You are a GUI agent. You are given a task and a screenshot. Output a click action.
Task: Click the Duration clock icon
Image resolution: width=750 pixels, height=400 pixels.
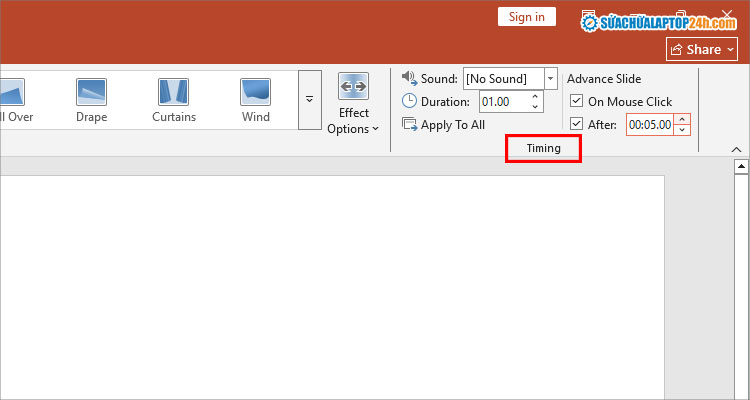click(x=409, y=101)
